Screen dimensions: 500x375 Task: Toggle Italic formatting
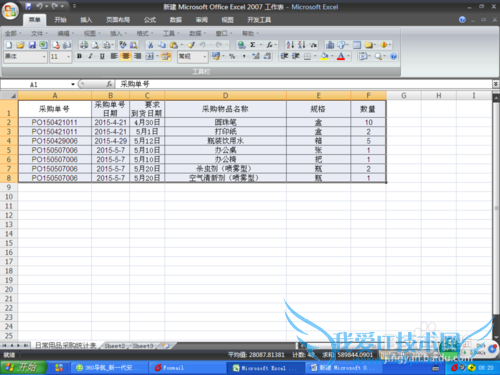[x=91, y=56]
